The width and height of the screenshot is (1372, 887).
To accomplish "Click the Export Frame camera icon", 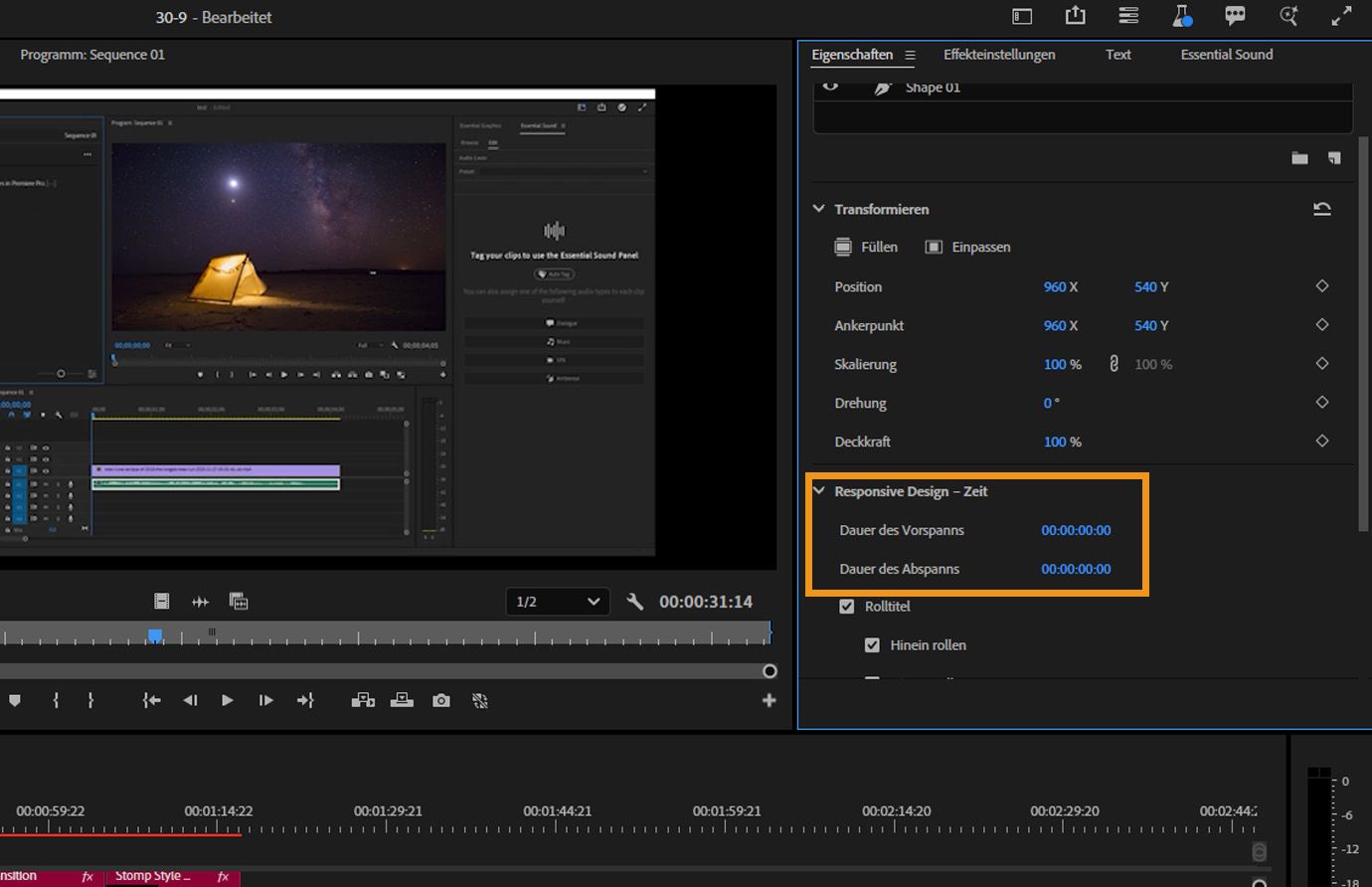I will pyautogui.click(x=441, y=701).
